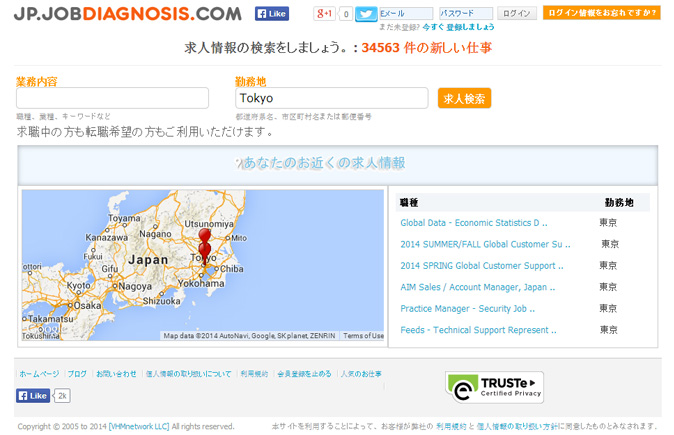The width and height of the screenshot is (674, 435).
Task: Open the 人気のお仕事 footer link
Action: (x=361, y=374)
